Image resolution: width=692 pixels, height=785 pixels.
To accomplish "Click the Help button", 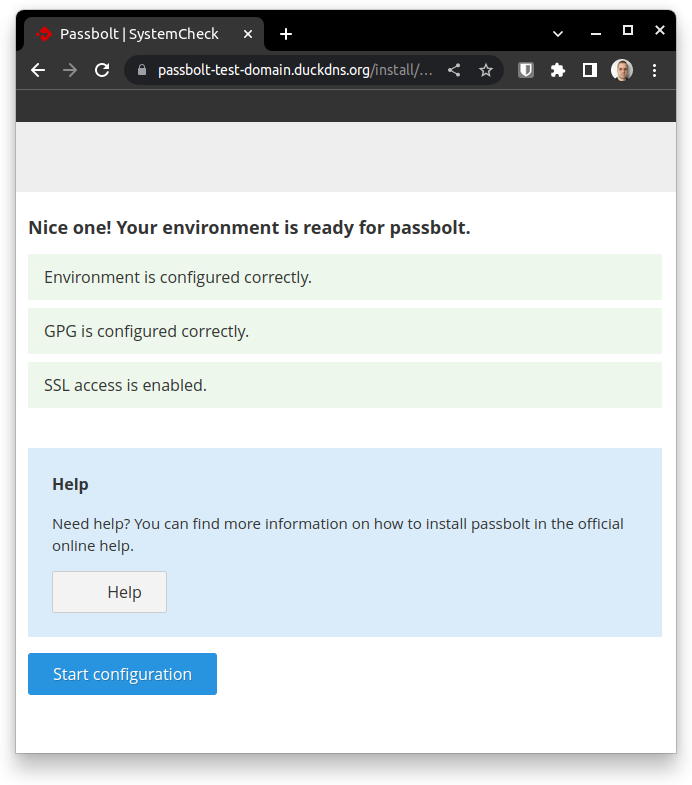I will (x=110, y=592).
